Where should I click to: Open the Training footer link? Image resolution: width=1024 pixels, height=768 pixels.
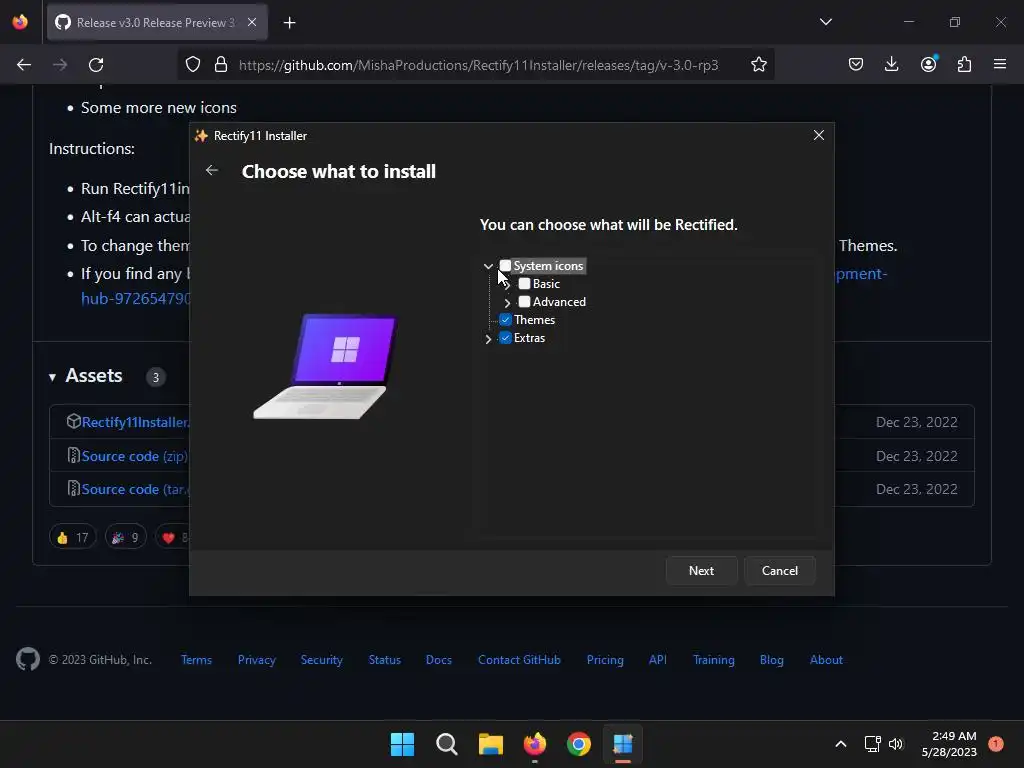click(x=713, y=660)
